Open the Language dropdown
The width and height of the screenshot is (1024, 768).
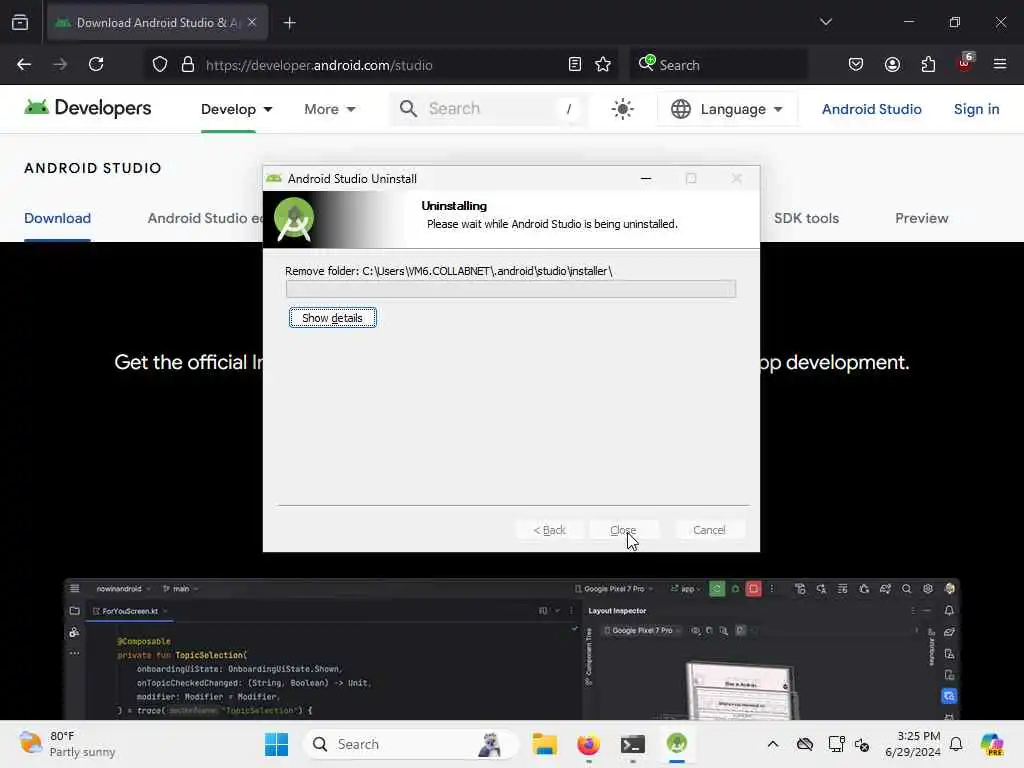pyautogui.click(x=726, y=109)
